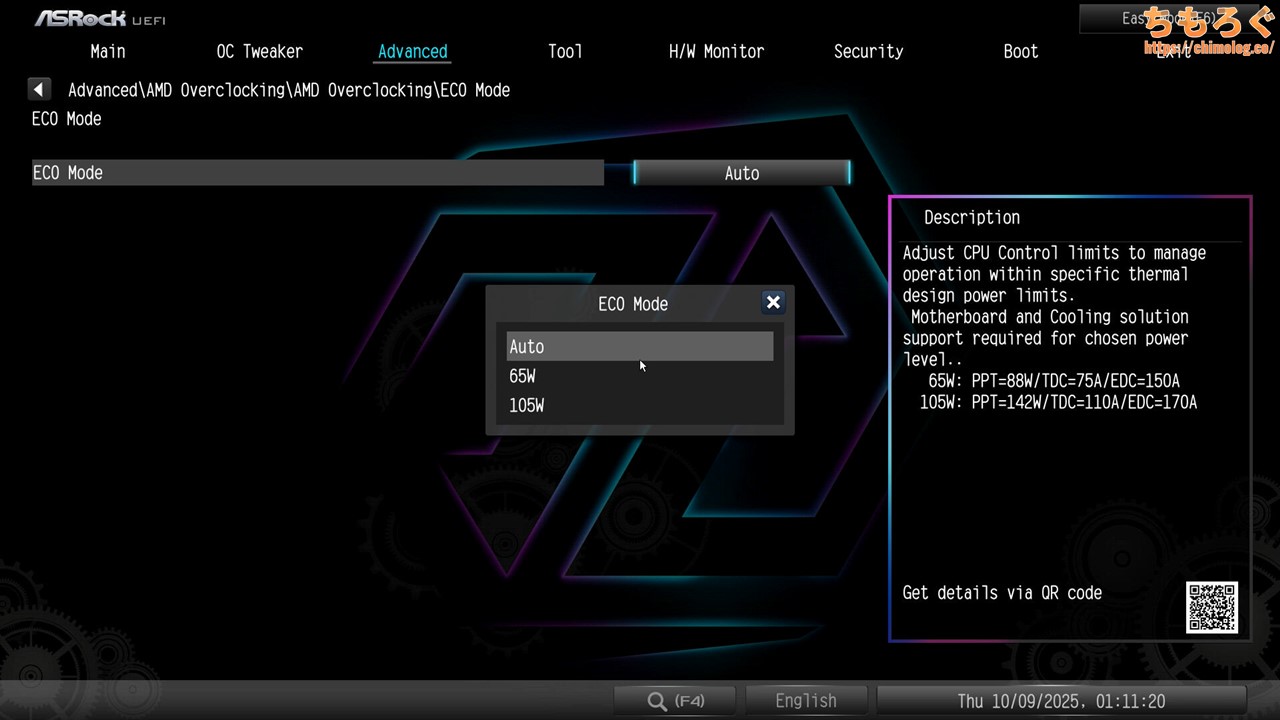
Task: Switch to the Boot tab
Action: point(1020,52)
